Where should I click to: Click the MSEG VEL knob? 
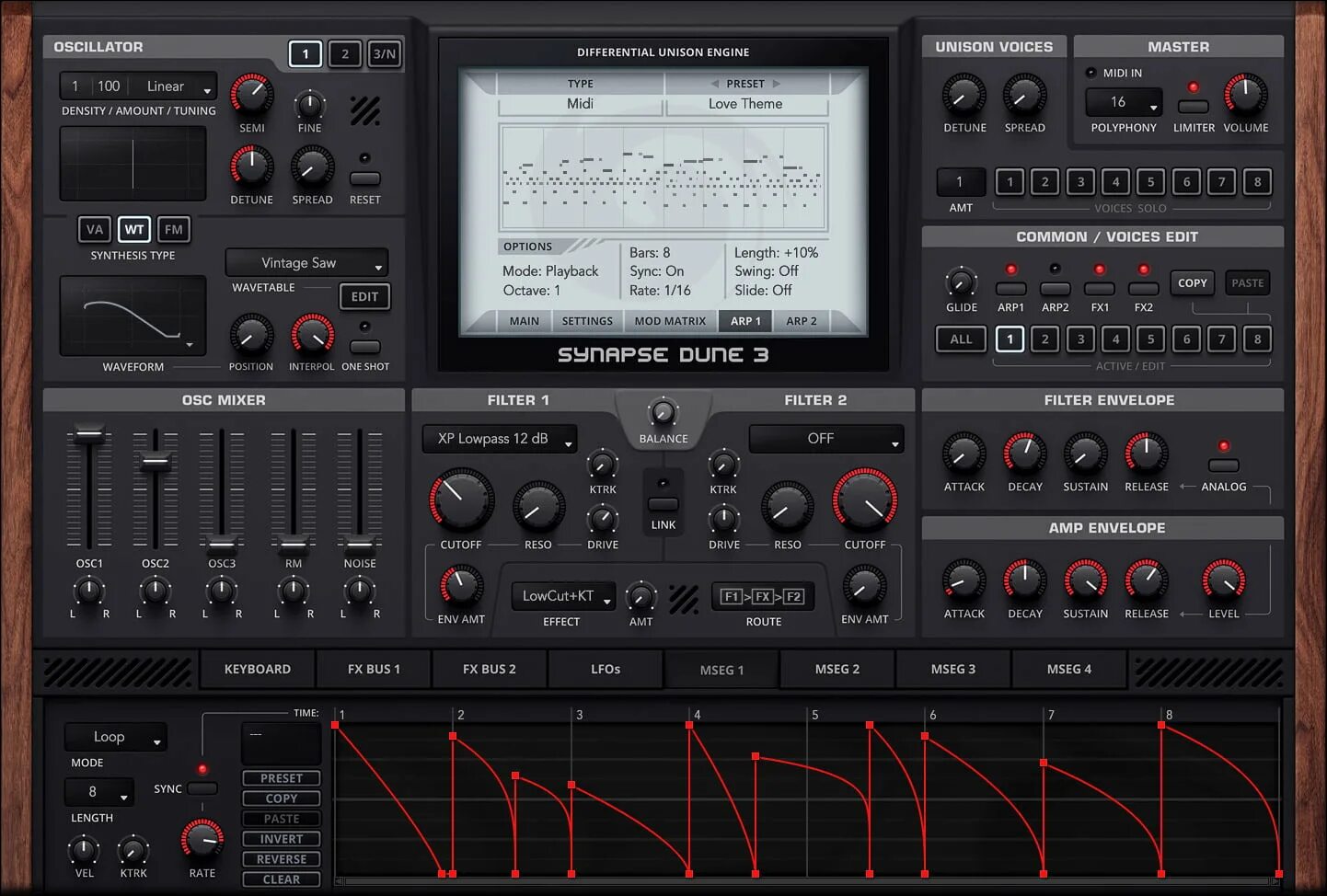point(84,849)
